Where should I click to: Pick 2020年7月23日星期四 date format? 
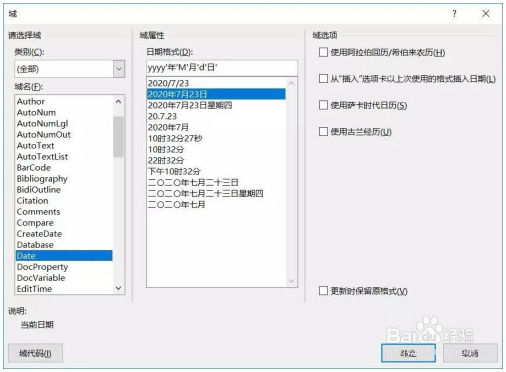tap(190, 105)
